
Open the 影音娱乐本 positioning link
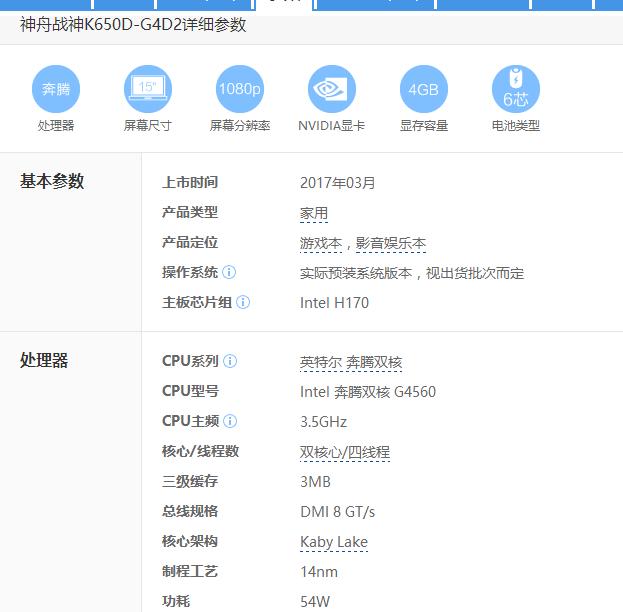[x=391, y=243]
